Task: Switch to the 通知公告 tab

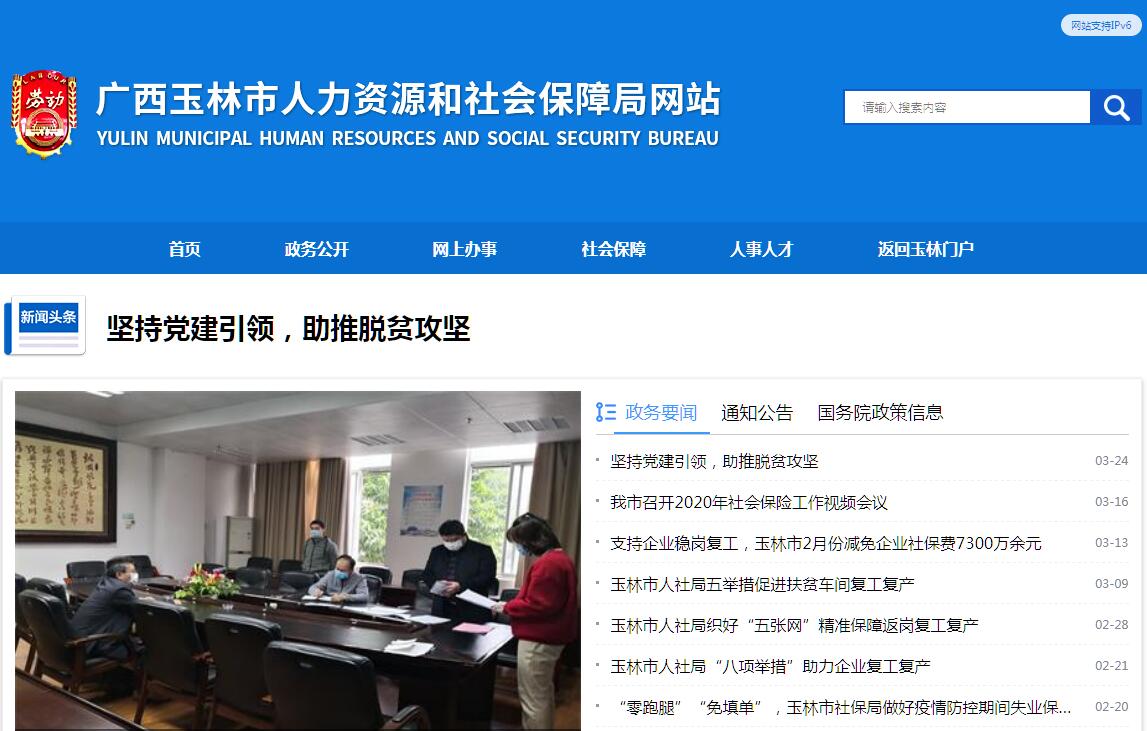Action: (757, 413)
